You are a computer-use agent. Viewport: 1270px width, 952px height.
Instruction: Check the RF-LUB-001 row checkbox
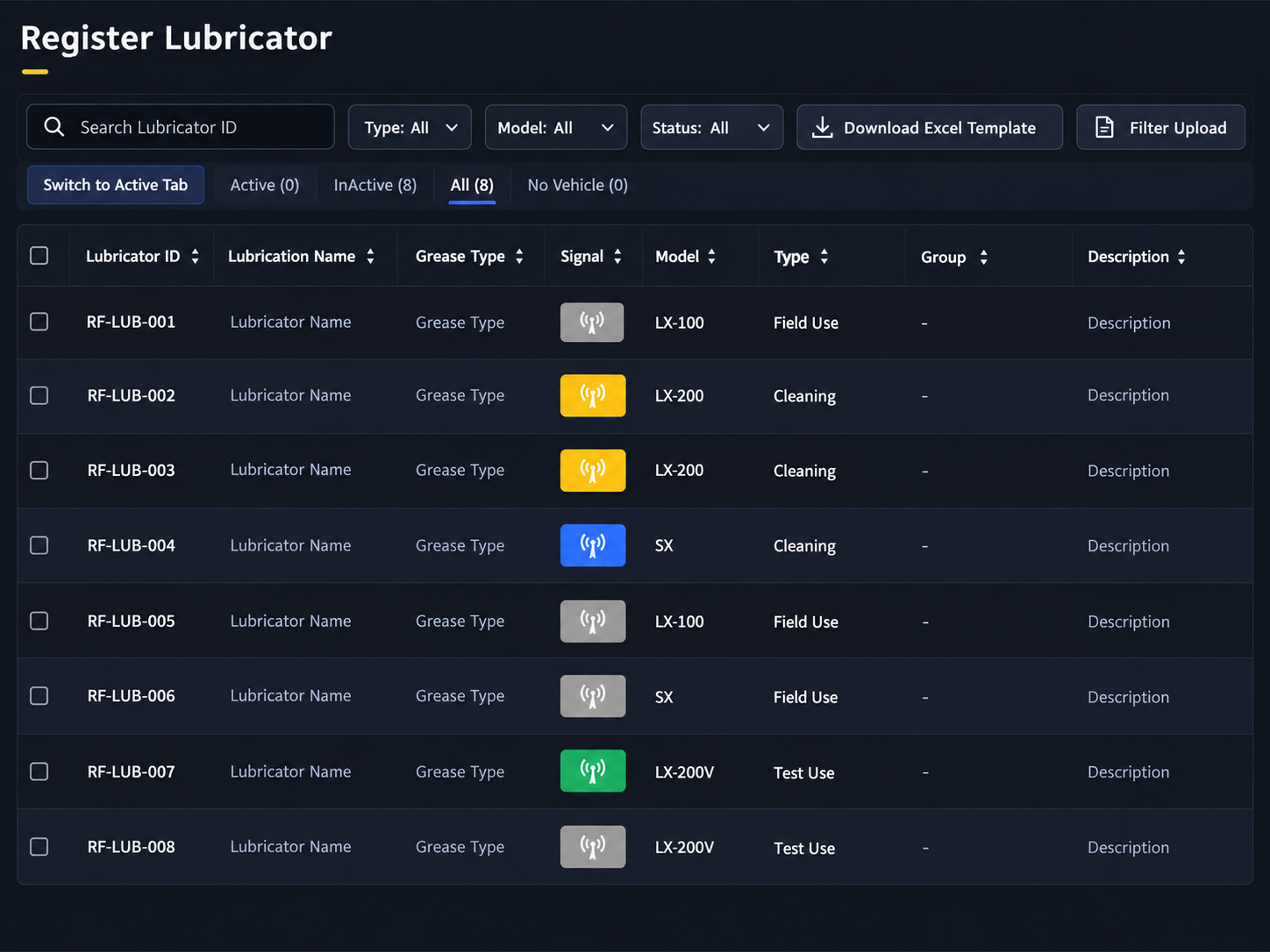click(x=39, y=322)
